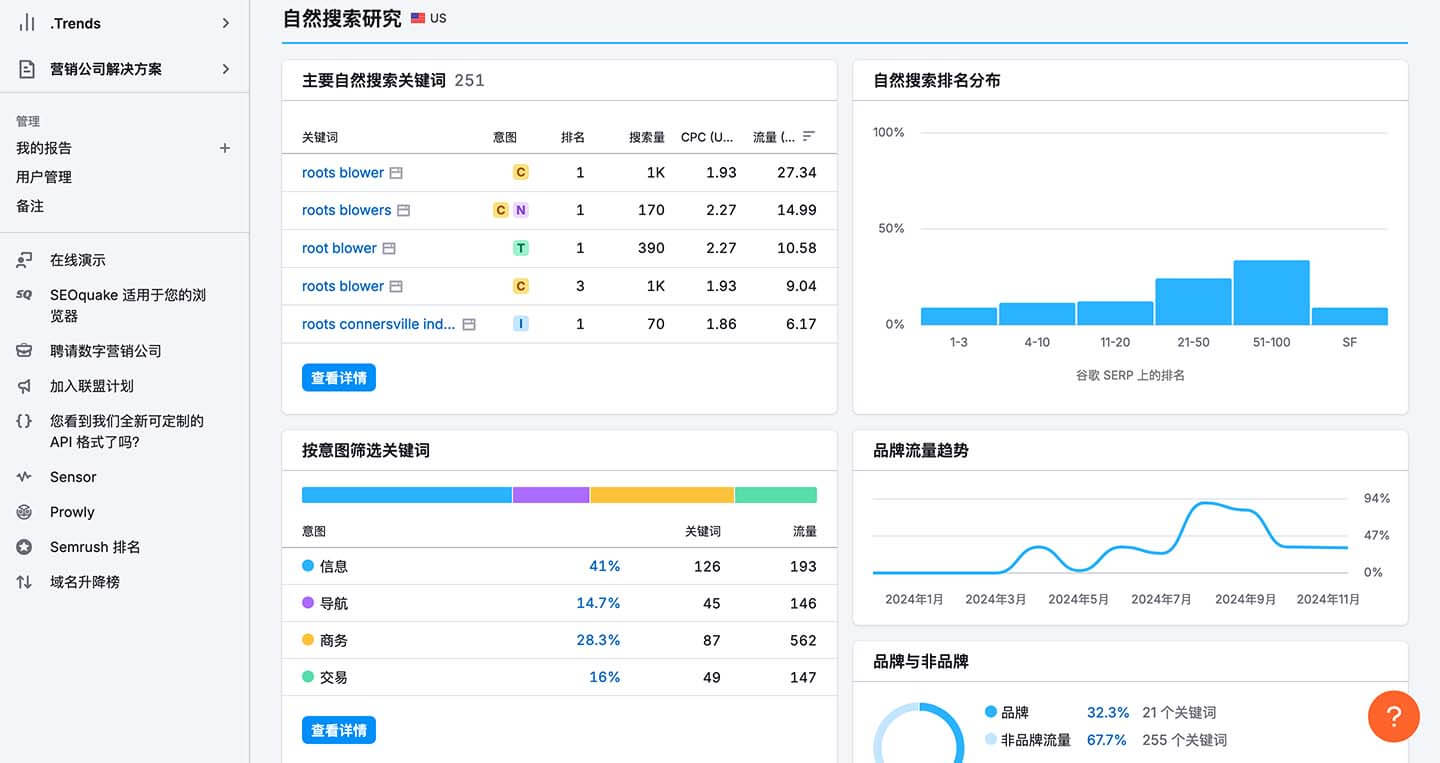Click the US flag database indicator
Screen dimensions: 1440x763
click(418, 18)
